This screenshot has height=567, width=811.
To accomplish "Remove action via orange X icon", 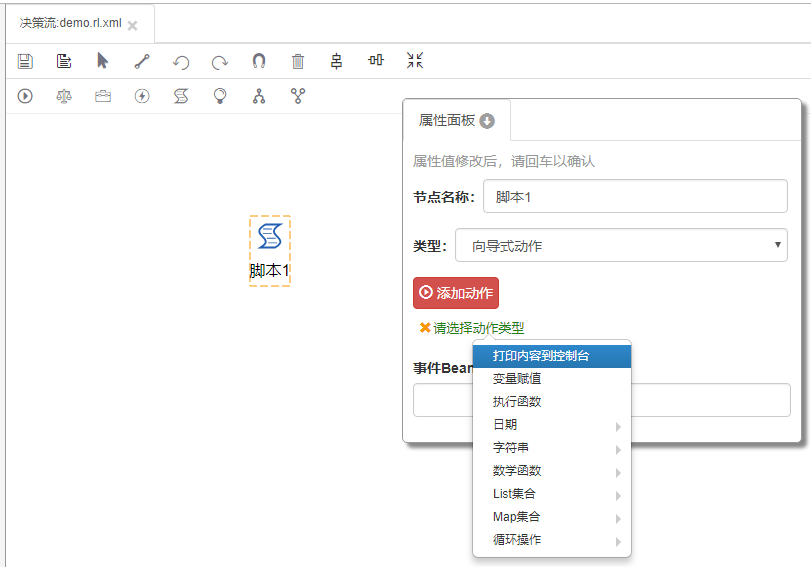I will pyautogui.click(x=425, y=327).
